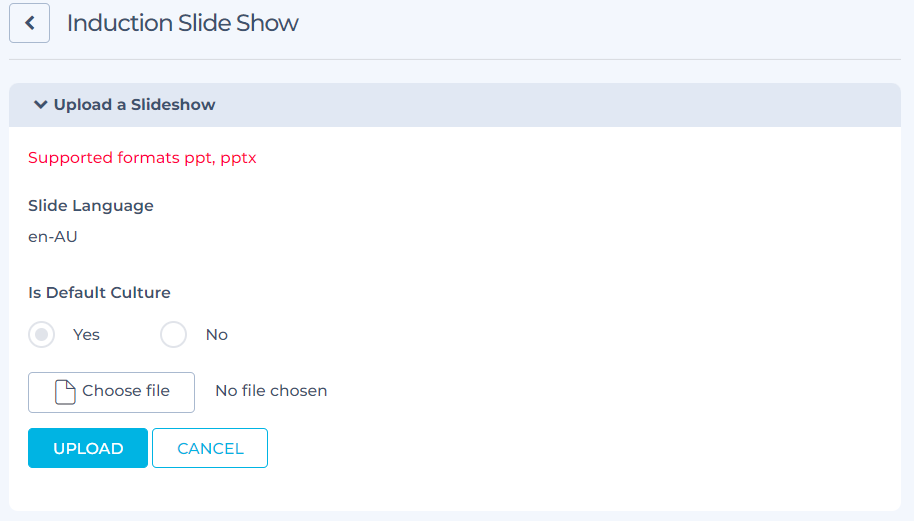Screen dimensions: 914x521
Task: Select the No radio button
Action: (x=173, y=335)
